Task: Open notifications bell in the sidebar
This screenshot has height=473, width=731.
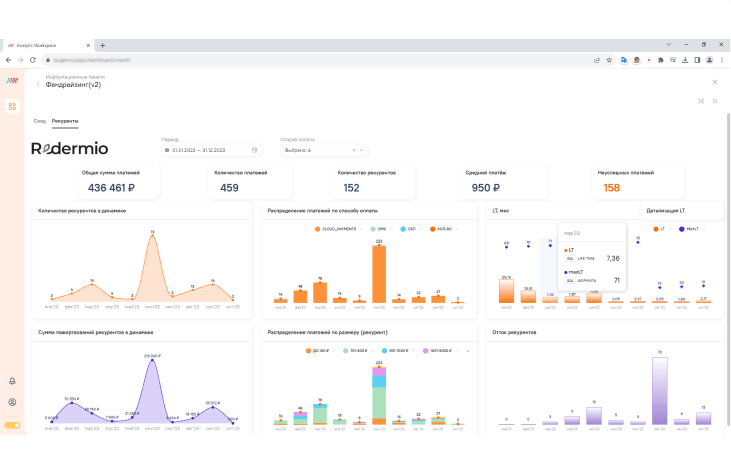Action: tap(13, 381)
